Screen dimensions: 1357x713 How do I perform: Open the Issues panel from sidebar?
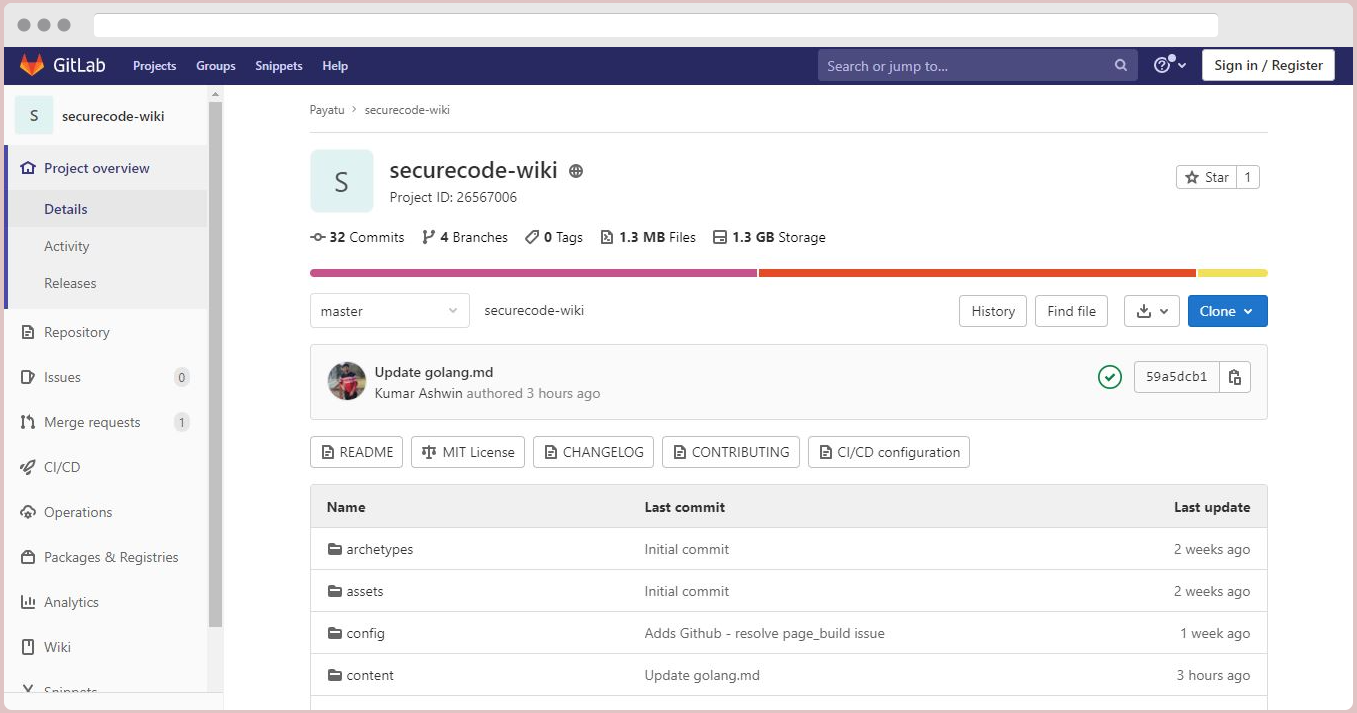[x=63, y=377]
